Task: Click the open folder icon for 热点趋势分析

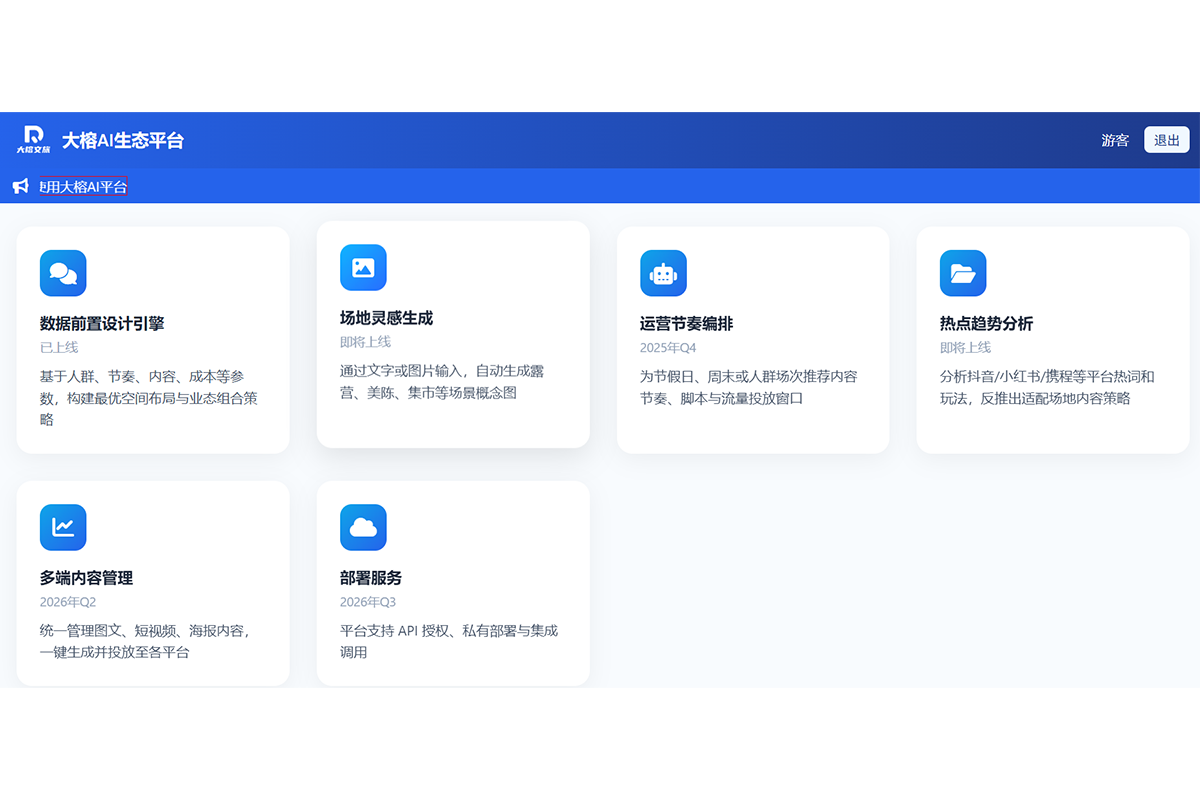Action: pos(963,273)
